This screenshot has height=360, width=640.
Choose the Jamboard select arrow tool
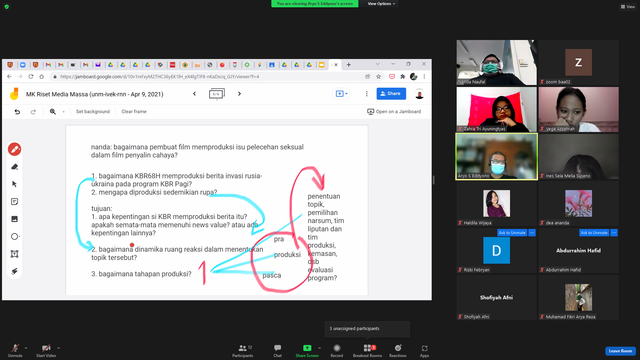[x=14, y=184]
